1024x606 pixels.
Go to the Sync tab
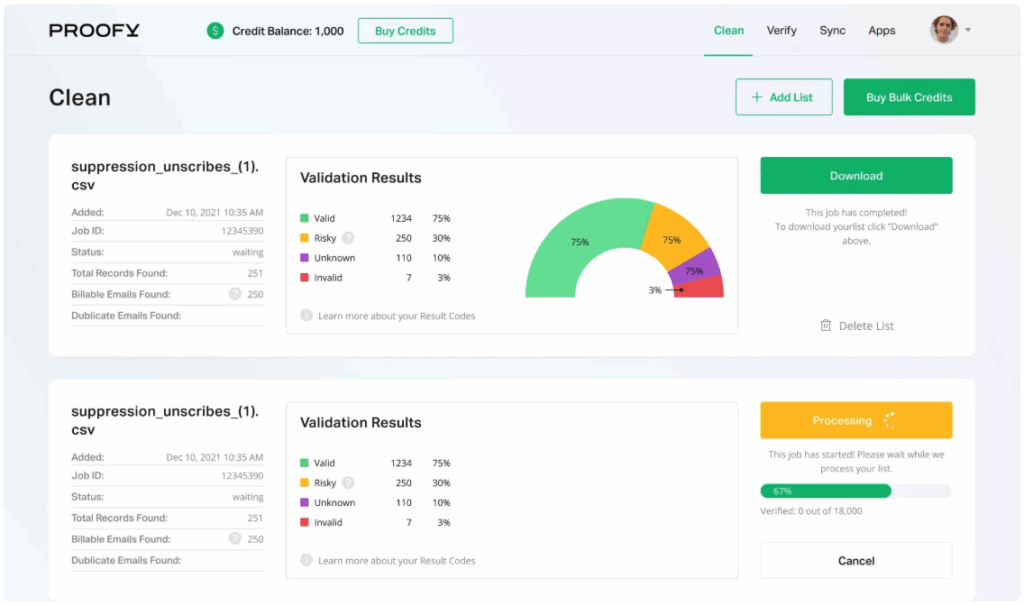point(832,31)
